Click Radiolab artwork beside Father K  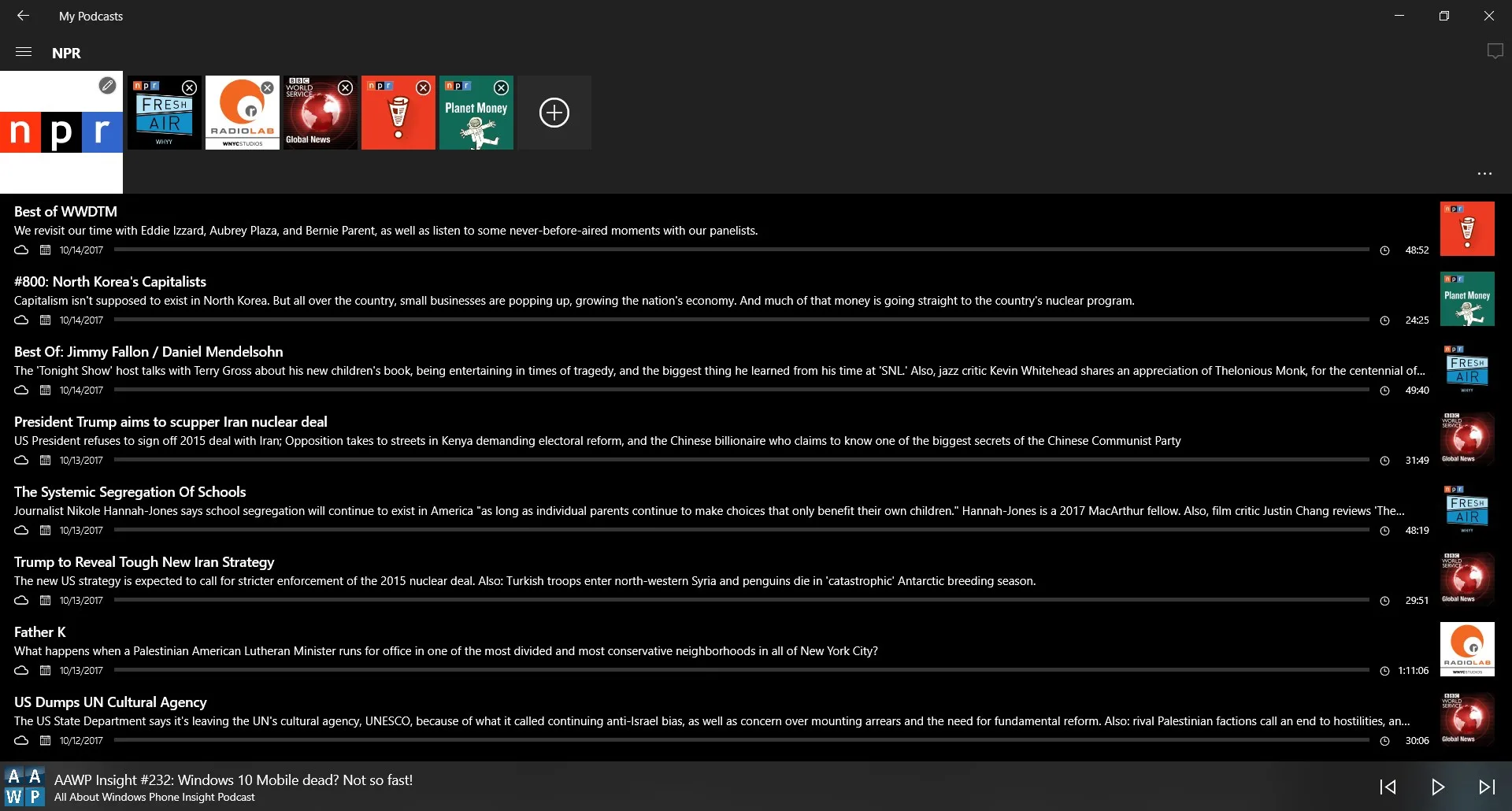click(x=1467, y=650)
